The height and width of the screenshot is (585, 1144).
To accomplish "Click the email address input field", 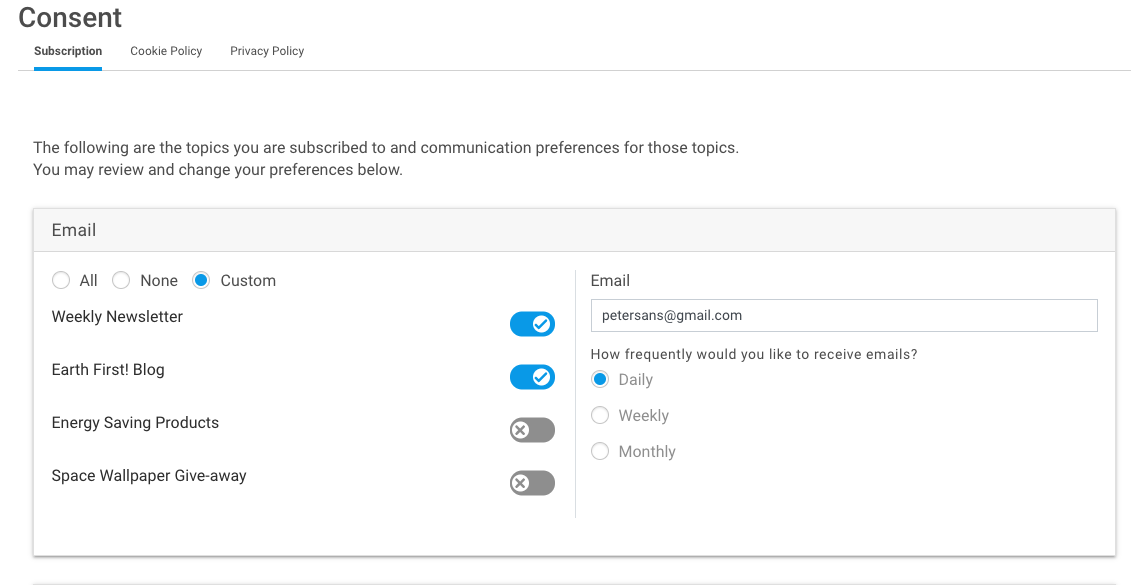I will [x=843, y=315].
